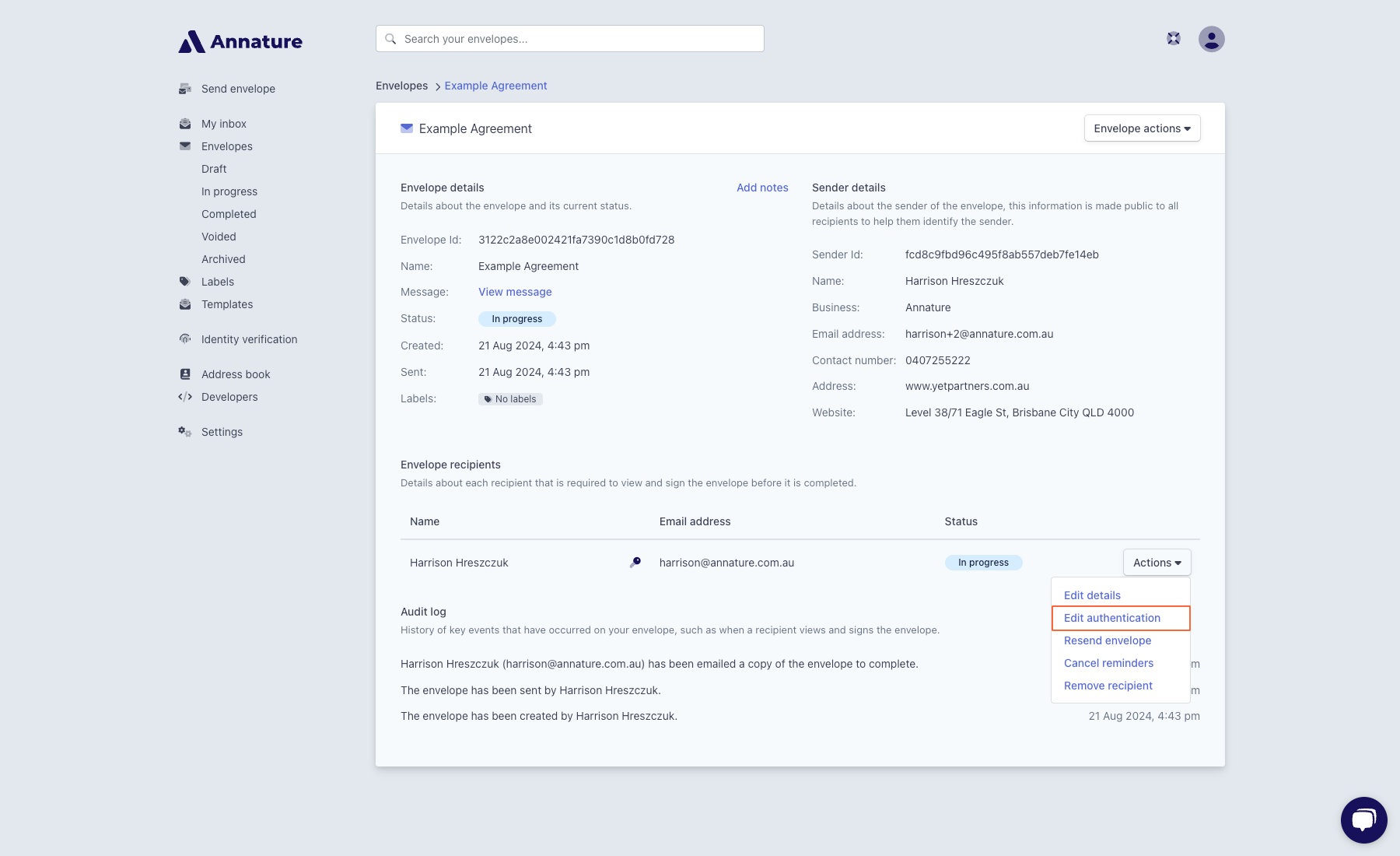This screenshot has width=1400, height=856.
Task: Click the Developers code icon
Action: tap(185, 397)
